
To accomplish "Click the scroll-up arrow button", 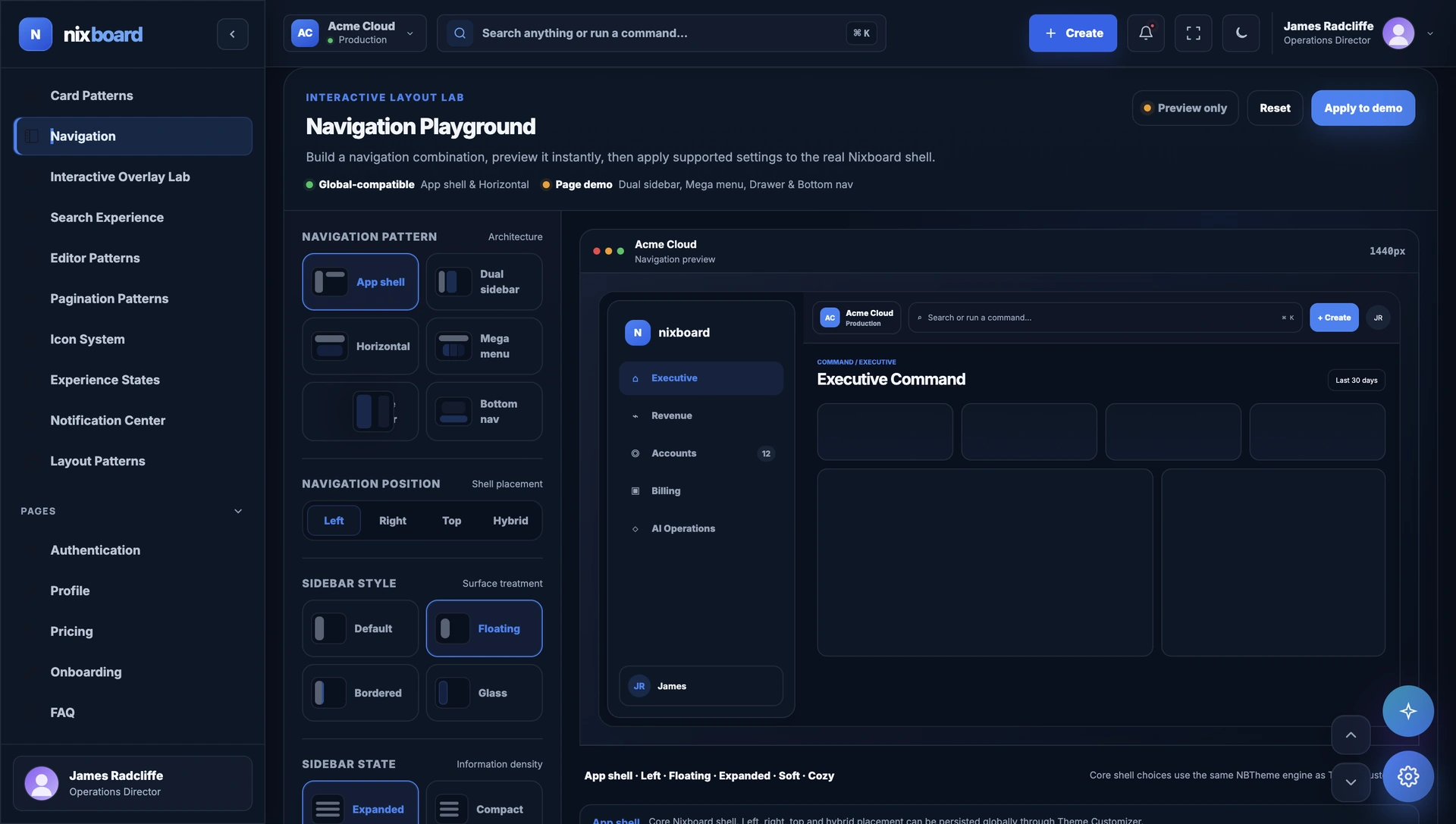I will click(x=1351, y=735).
